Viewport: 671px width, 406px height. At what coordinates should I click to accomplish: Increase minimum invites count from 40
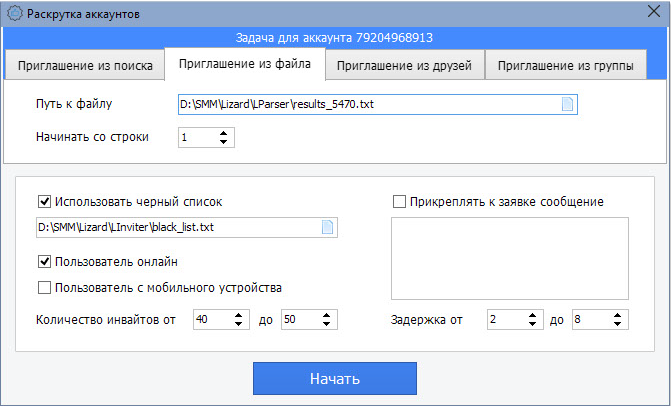click(x=239, y=316)
